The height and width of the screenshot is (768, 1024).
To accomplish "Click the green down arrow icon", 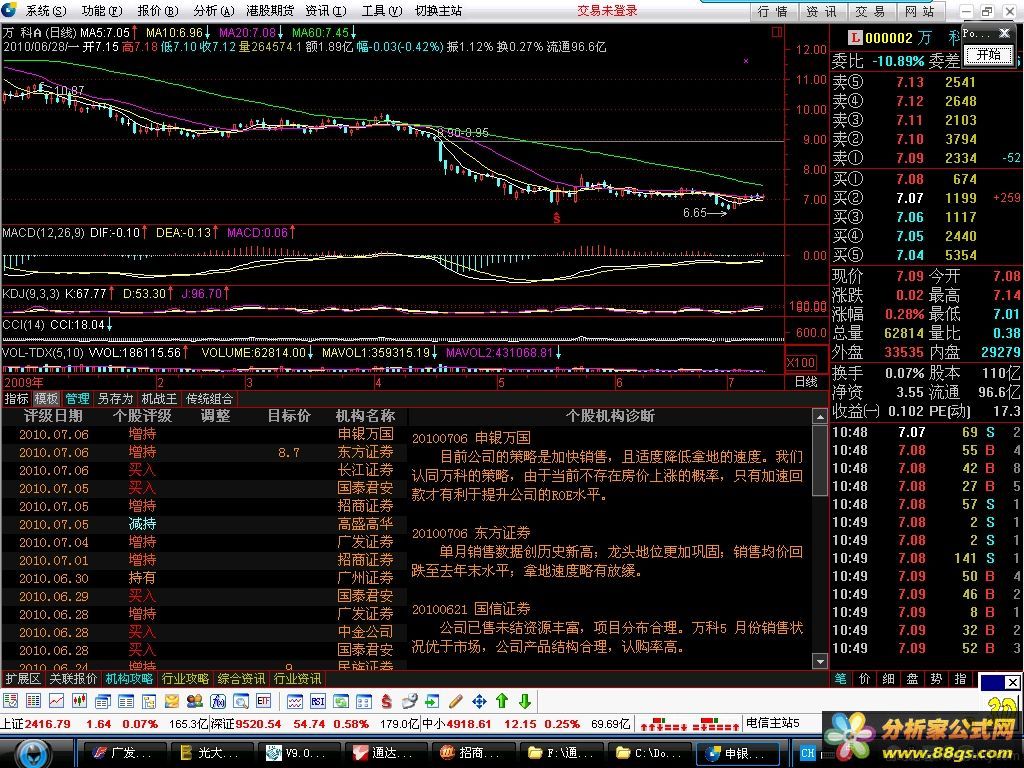I will click(524, 701).
